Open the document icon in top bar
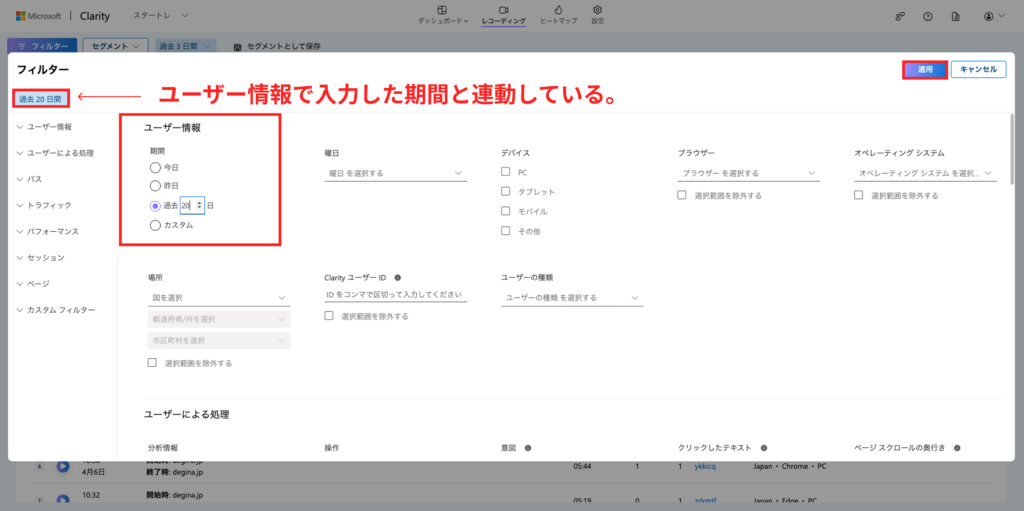Screen dimensions: 1024x511 click(955, 16)
